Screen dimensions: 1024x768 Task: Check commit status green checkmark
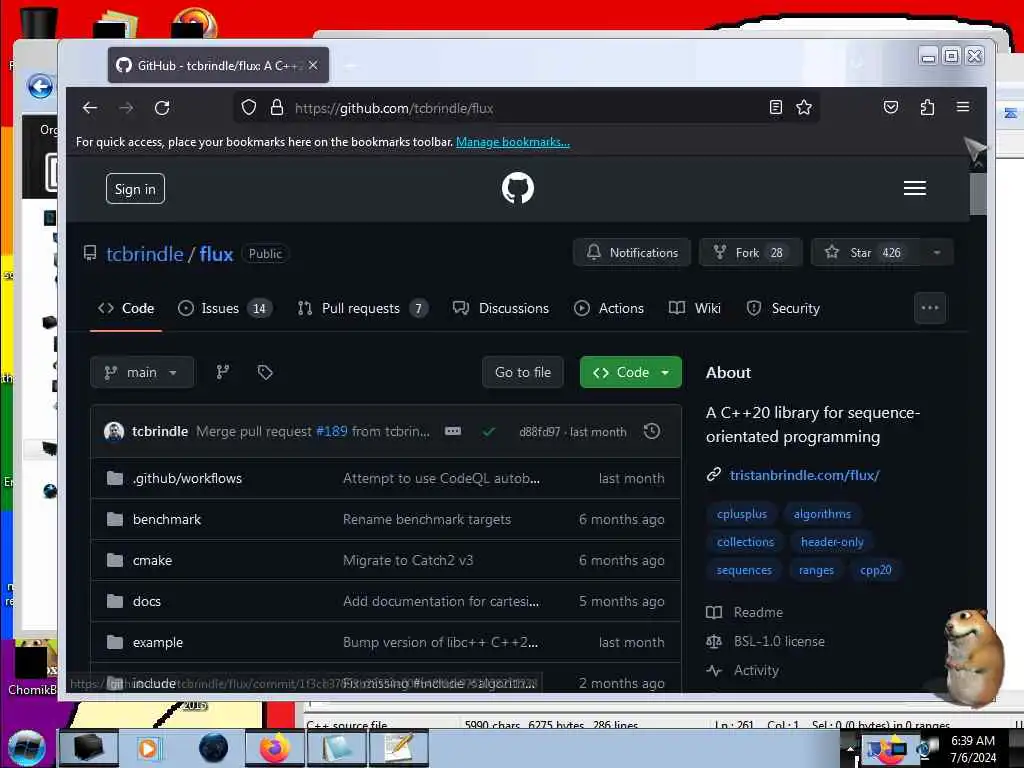click(x=488, y=432)
